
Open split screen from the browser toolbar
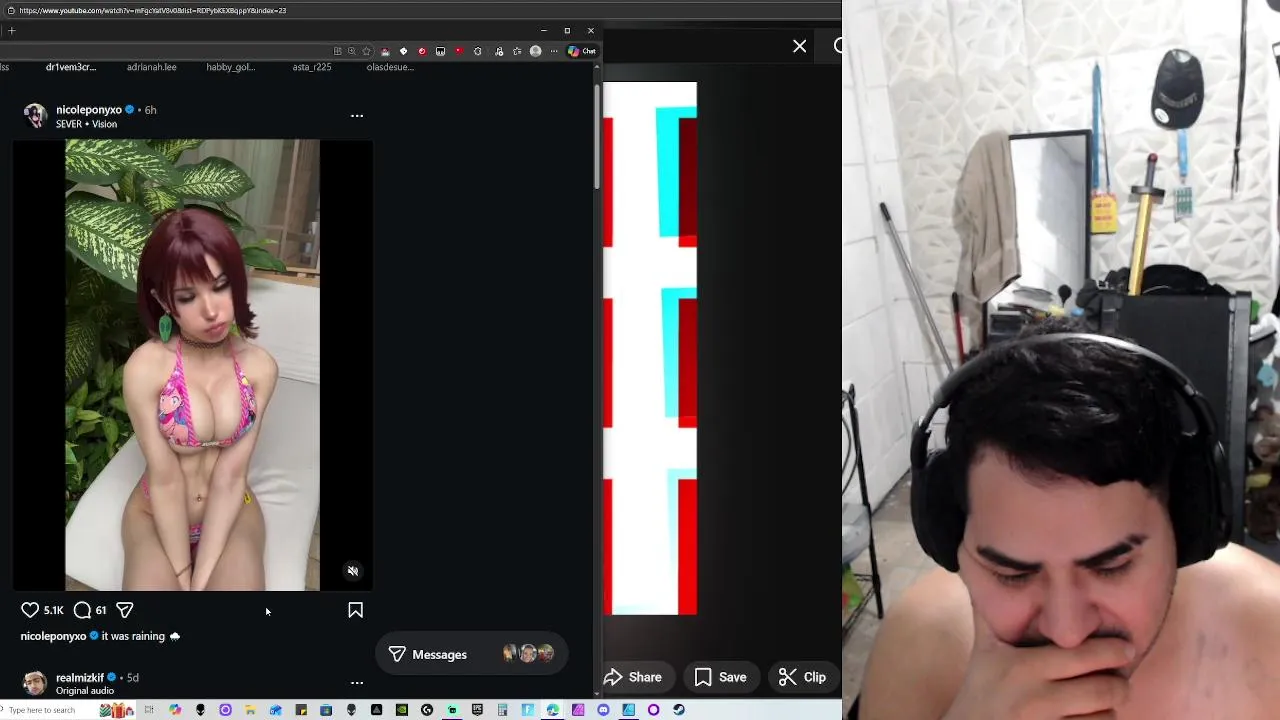coord(338,51)
